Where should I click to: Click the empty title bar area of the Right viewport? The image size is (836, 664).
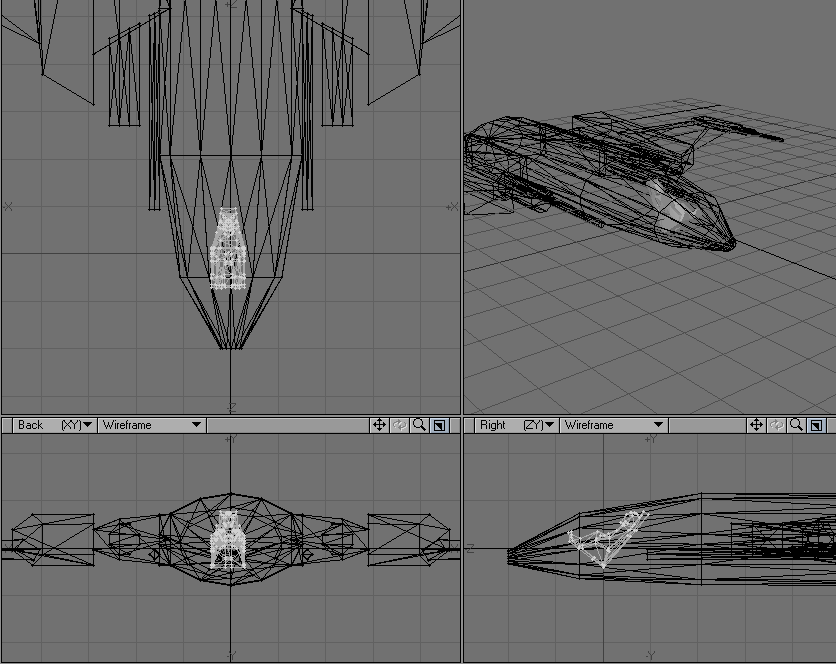pyautogui.click(x=708, y=425)
